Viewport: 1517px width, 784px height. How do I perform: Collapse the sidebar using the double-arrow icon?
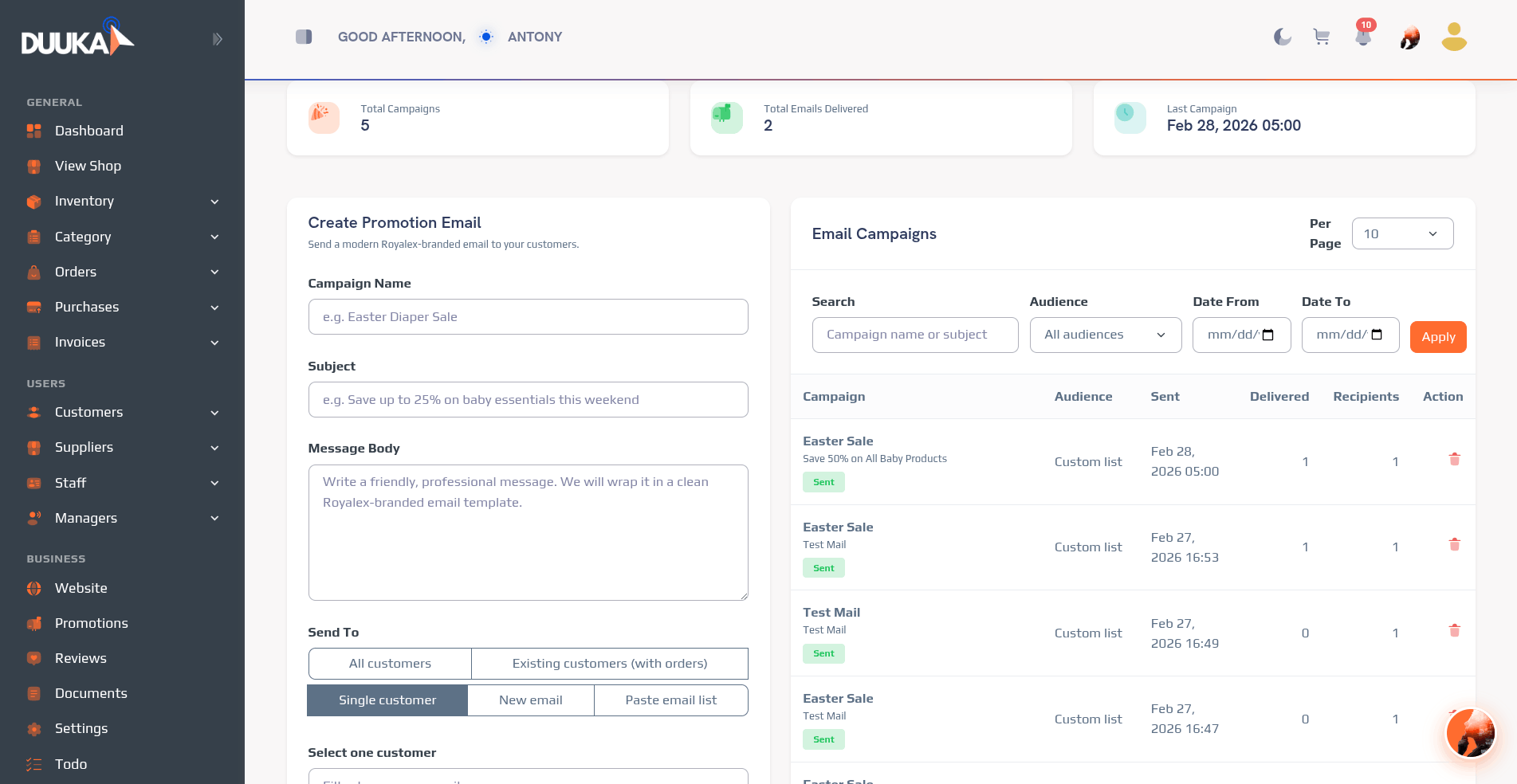[x=217, y=39]
